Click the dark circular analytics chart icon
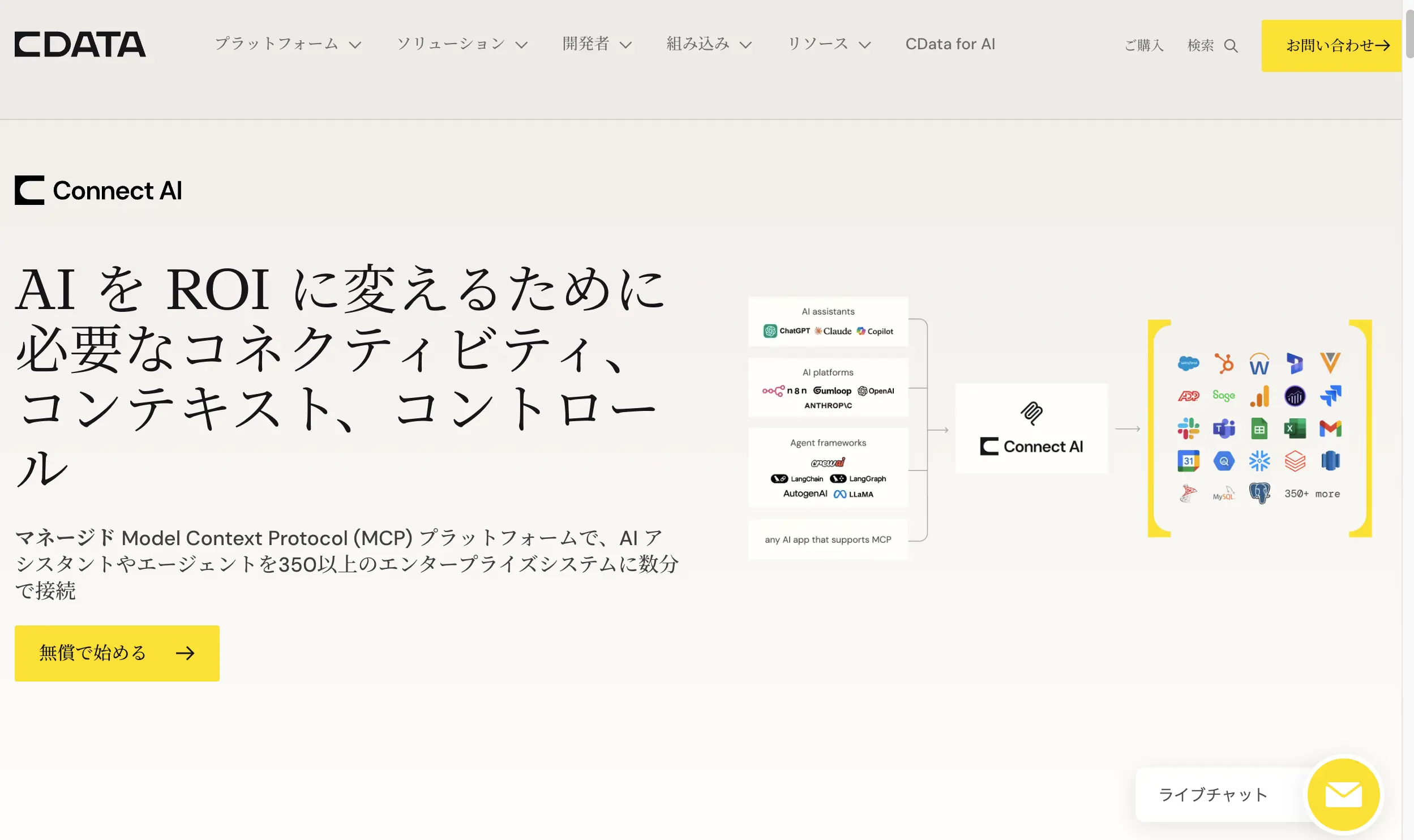The image size is (1414, 840). click(x=1295, y=396)
